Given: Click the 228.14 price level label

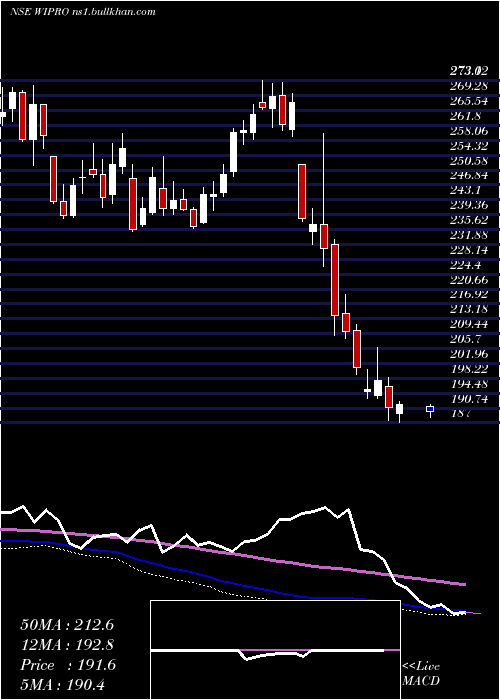Looking at the screenshot, I should [x=469, y=250].
